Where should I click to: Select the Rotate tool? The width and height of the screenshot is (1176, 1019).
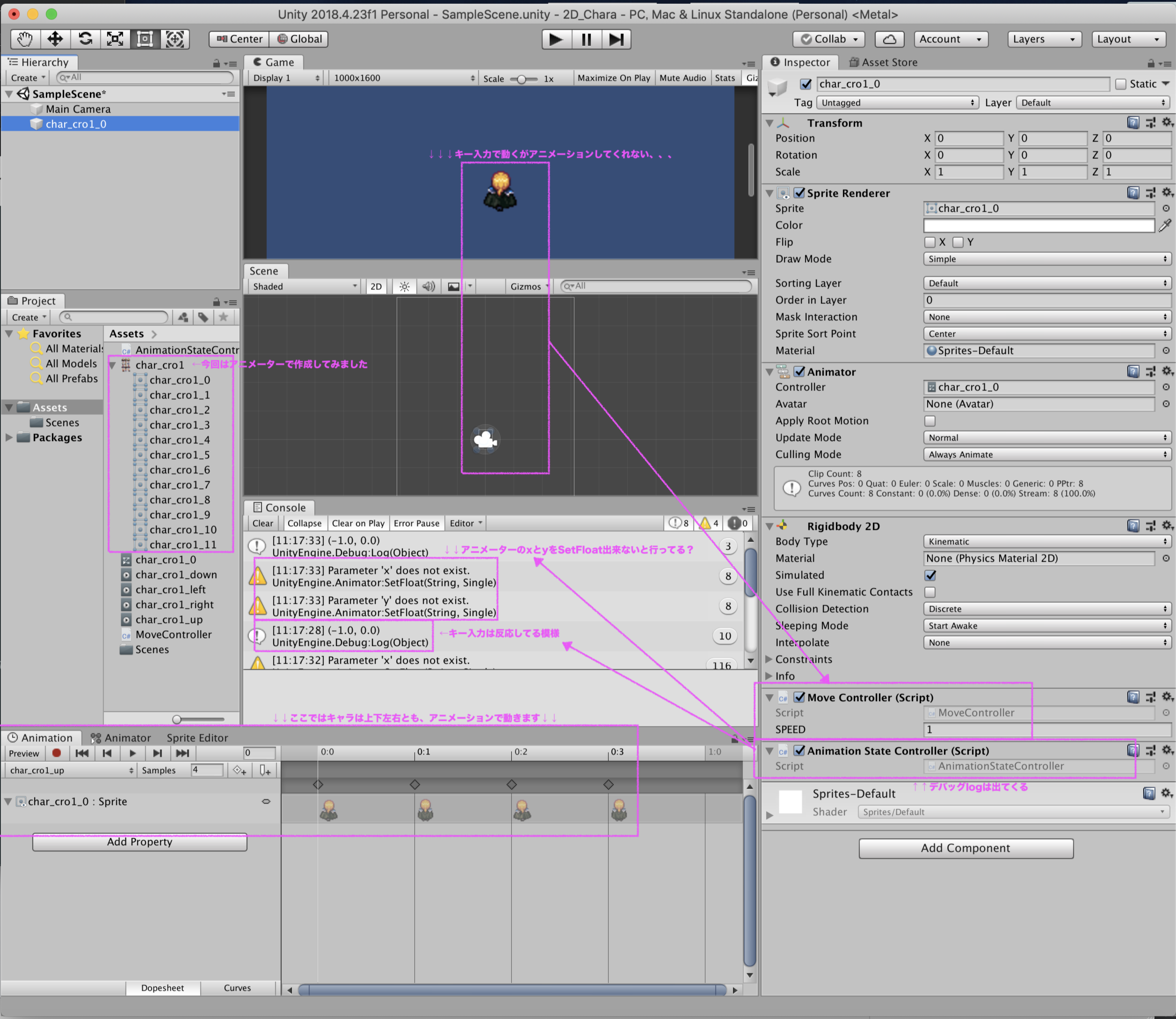85,39
